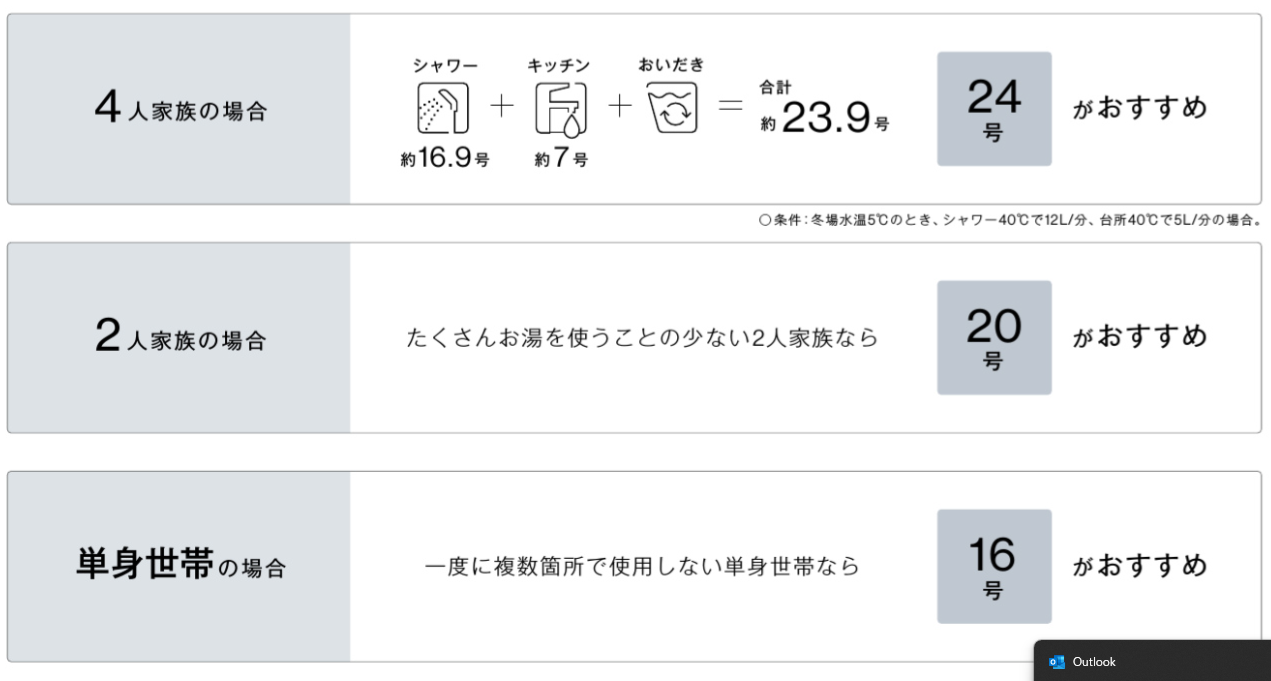Click the おいだき label text
Viewport: 1271px width, 681px height.
[x=671, y=65]
